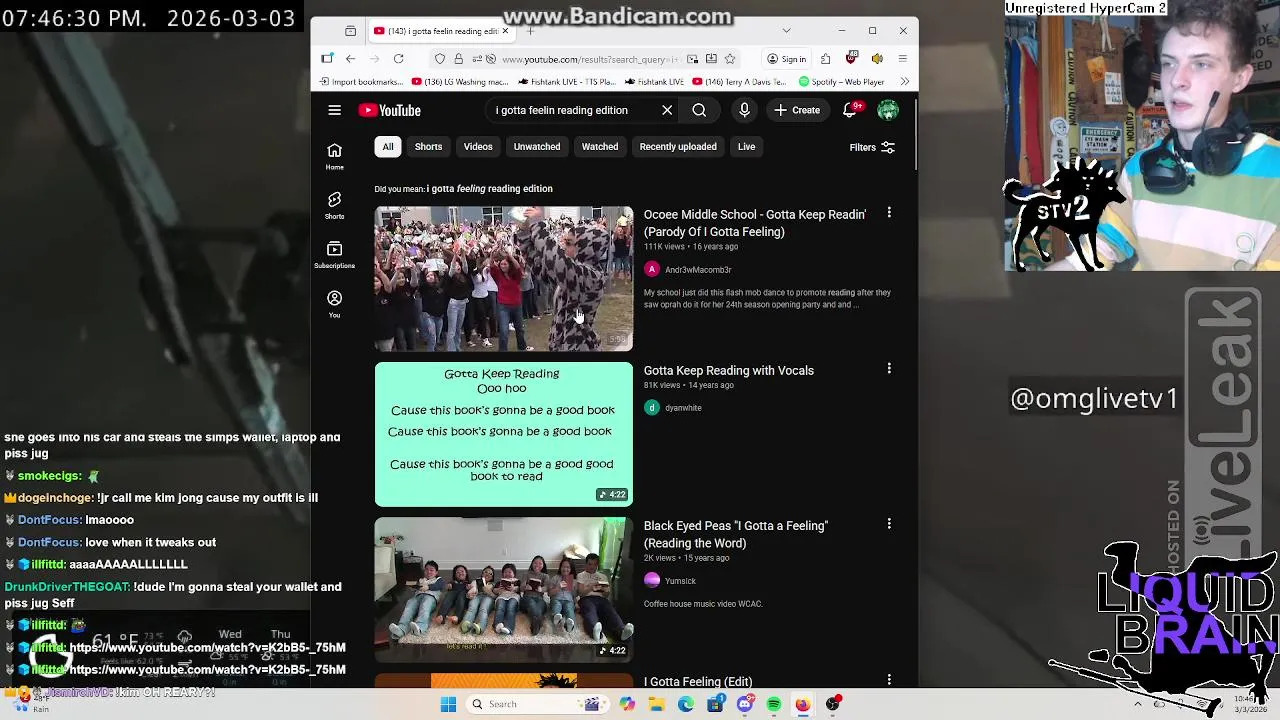This screenshot has height=720, width=1280.
Task: Open Shorts in YouTube sidebar
Action: (334, 205)
